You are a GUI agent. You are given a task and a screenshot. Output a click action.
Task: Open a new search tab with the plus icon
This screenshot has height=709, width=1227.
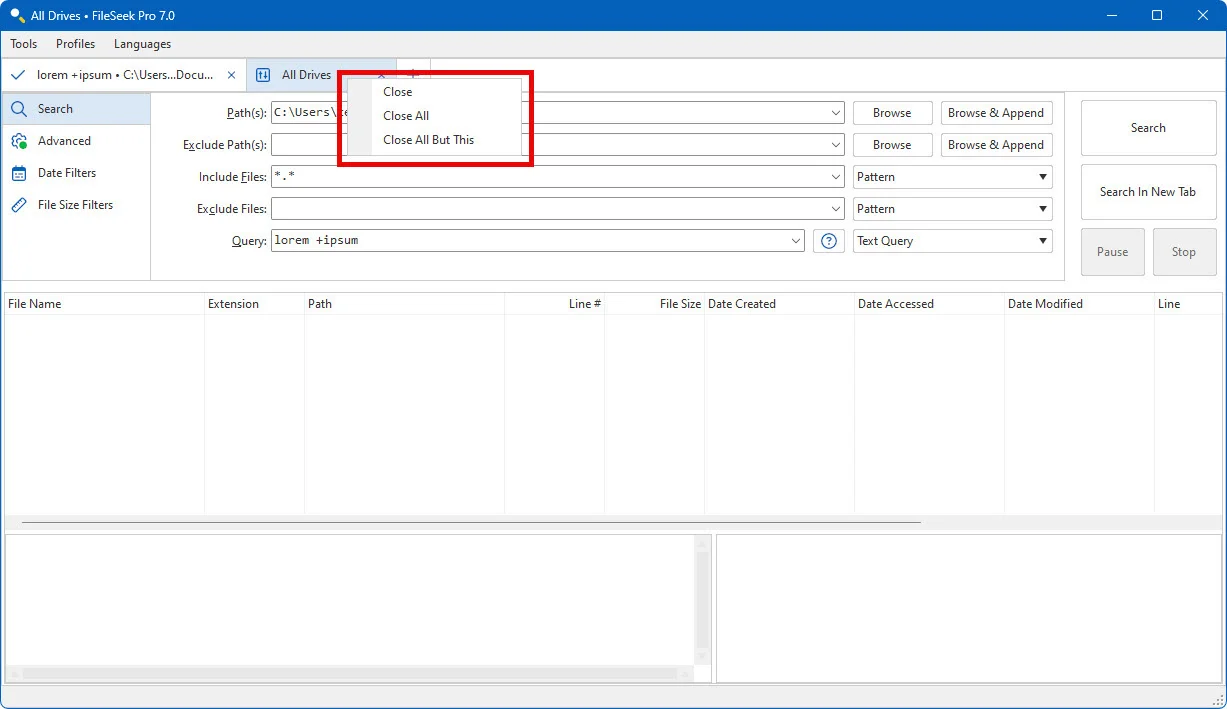pos(413,74)
